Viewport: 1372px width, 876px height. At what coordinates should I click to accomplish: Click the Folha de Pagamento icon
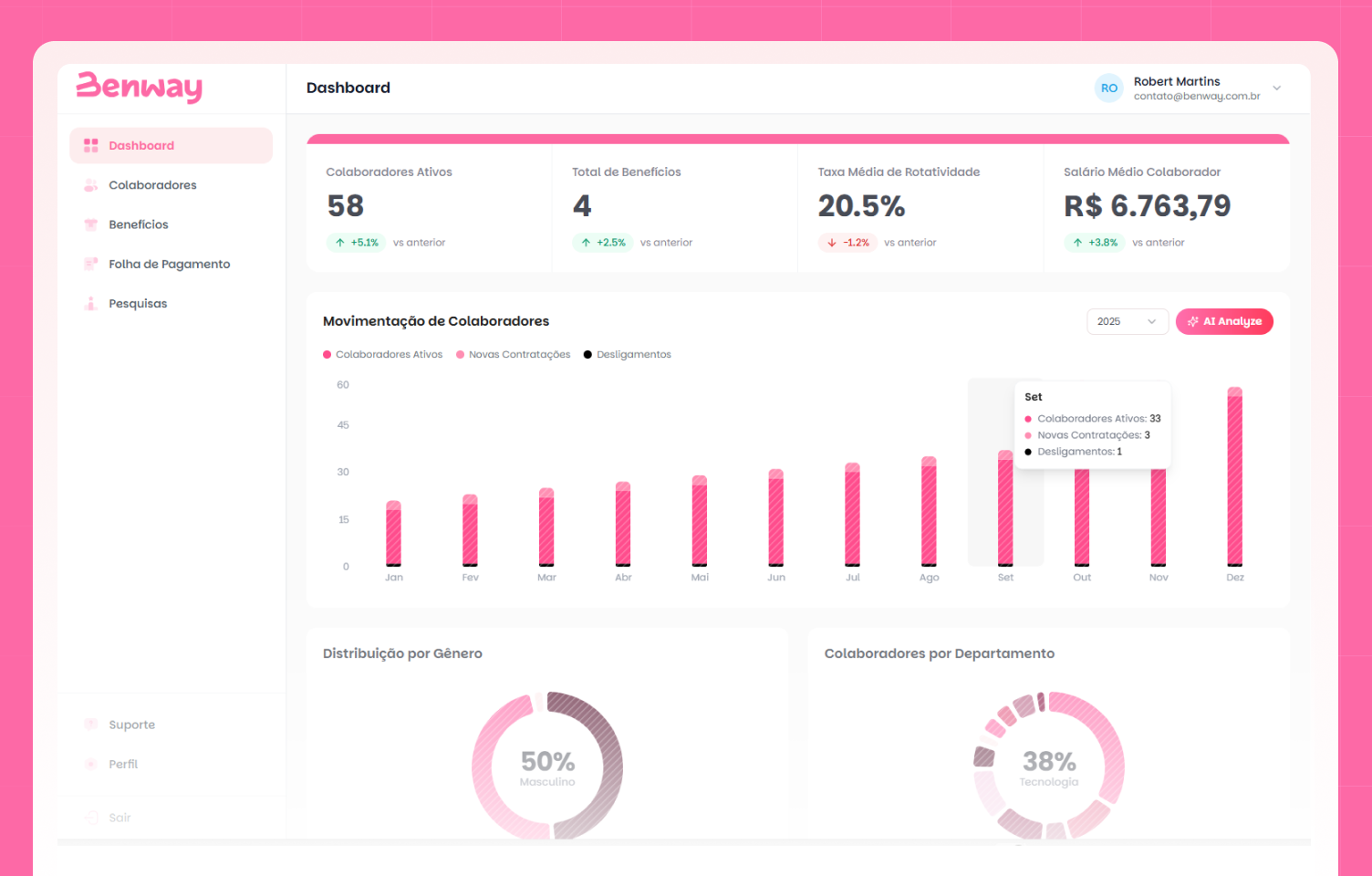(90, 264)
